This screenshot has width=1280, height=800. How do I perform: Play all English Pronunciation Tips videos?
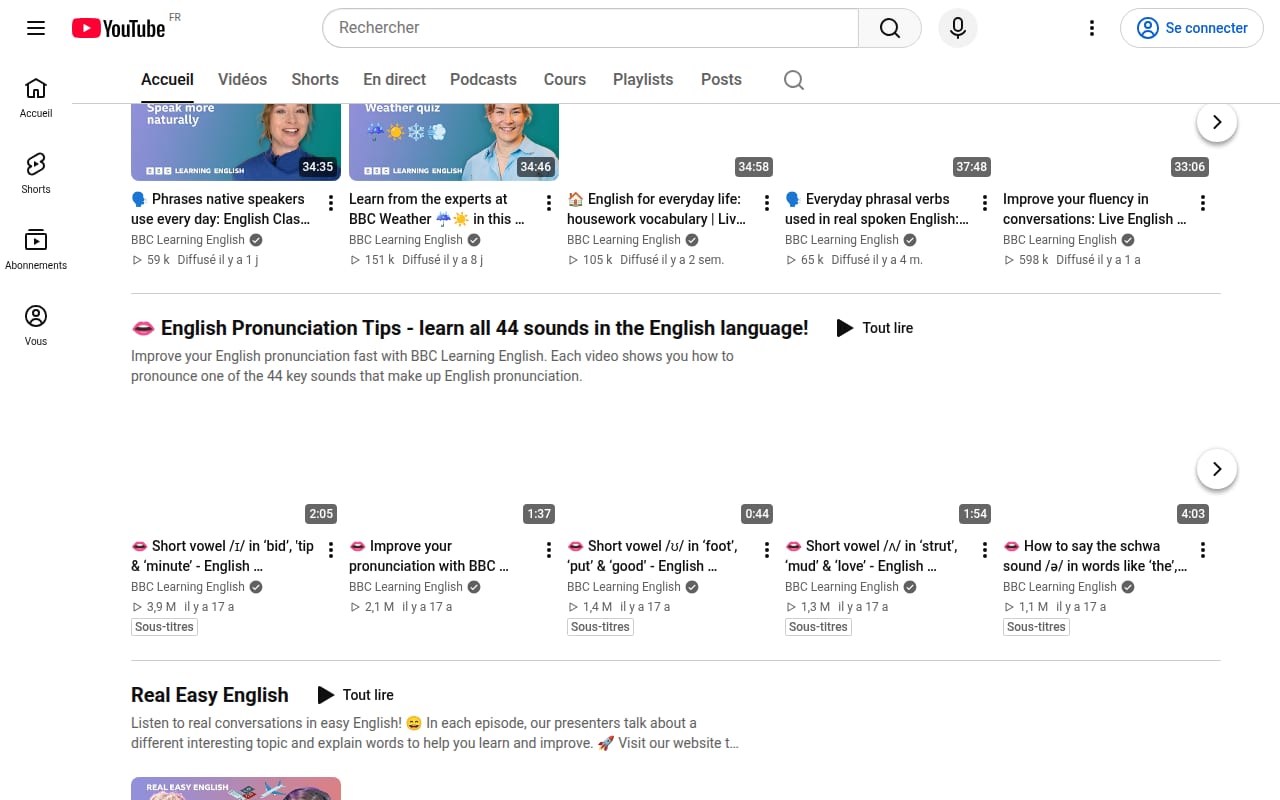click(x=874, y=328)
